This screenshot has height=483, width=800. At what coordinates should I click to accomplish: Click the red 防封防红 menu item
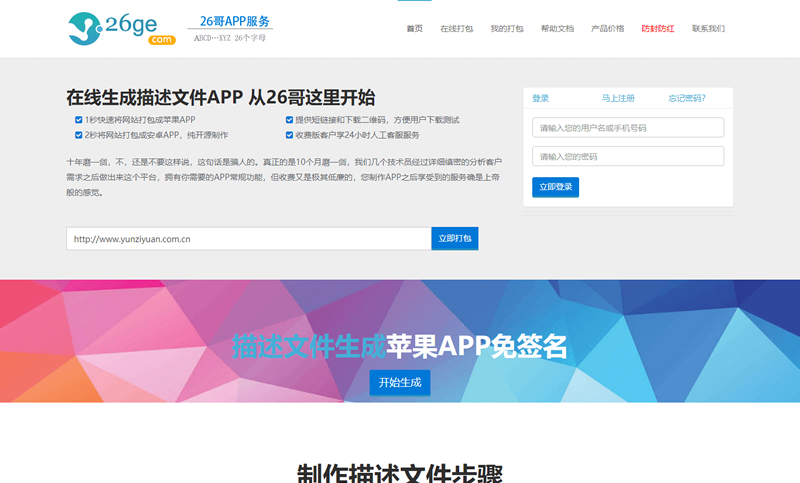[657, 29]
